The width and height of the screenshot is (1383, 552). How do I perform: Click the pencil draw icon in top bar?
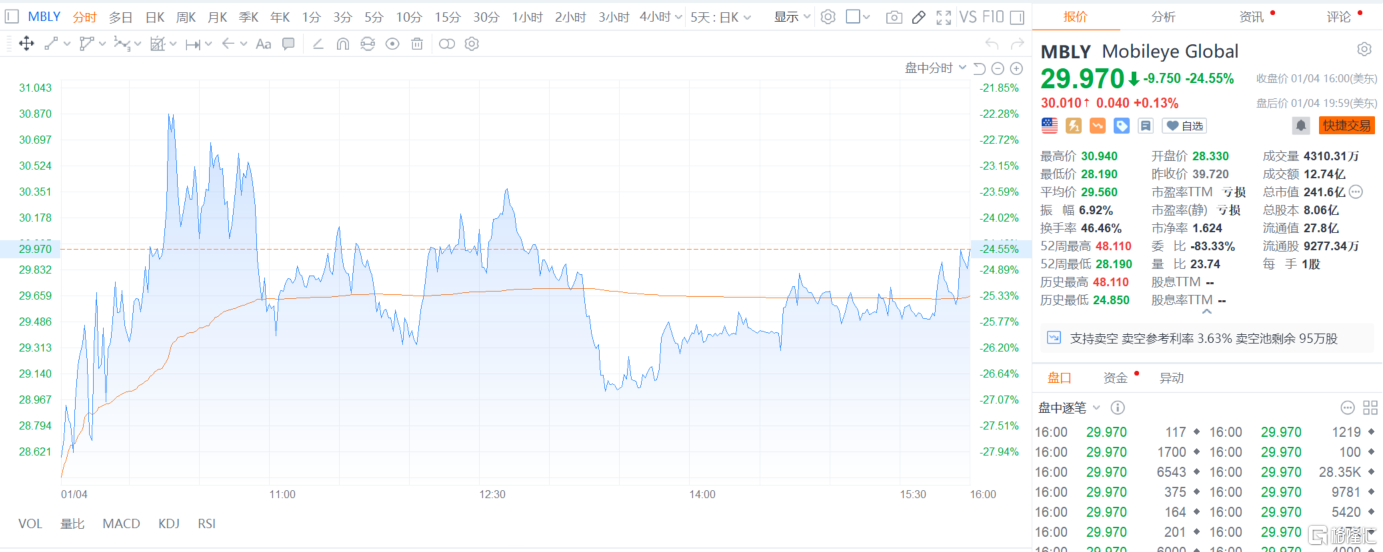coord(919,17)
